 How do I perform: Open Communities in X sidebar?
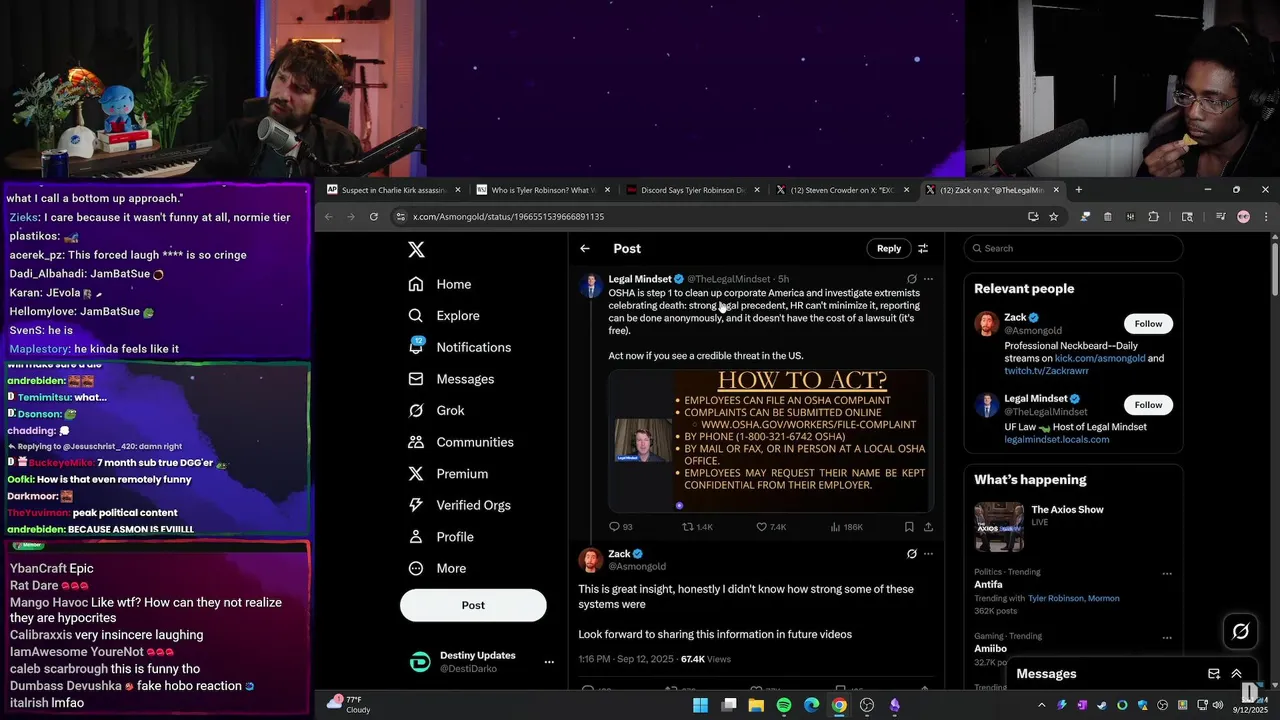tap(461, 442)
